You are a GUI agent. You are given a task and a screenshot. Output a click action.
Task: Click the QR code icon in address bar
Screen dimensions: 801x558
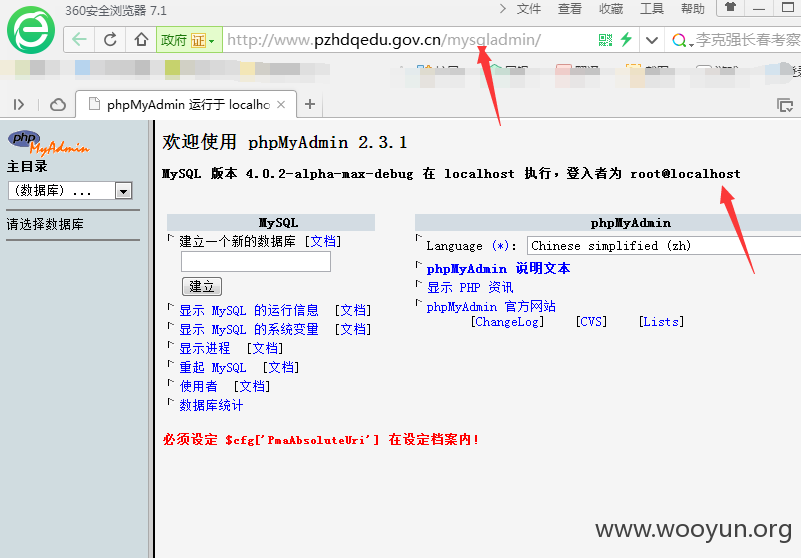(605, 40)
